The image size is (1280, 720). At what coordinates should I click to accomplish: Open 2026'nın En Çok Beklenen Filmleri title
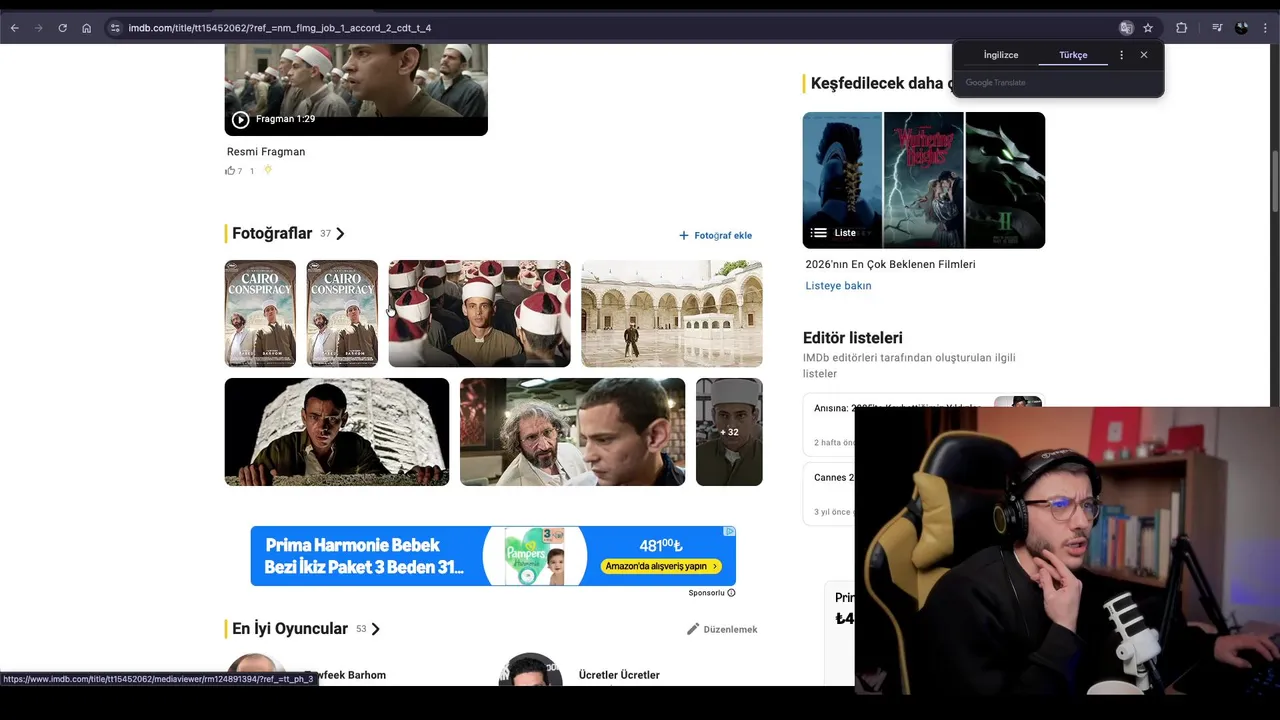click(x=890, y=264)
